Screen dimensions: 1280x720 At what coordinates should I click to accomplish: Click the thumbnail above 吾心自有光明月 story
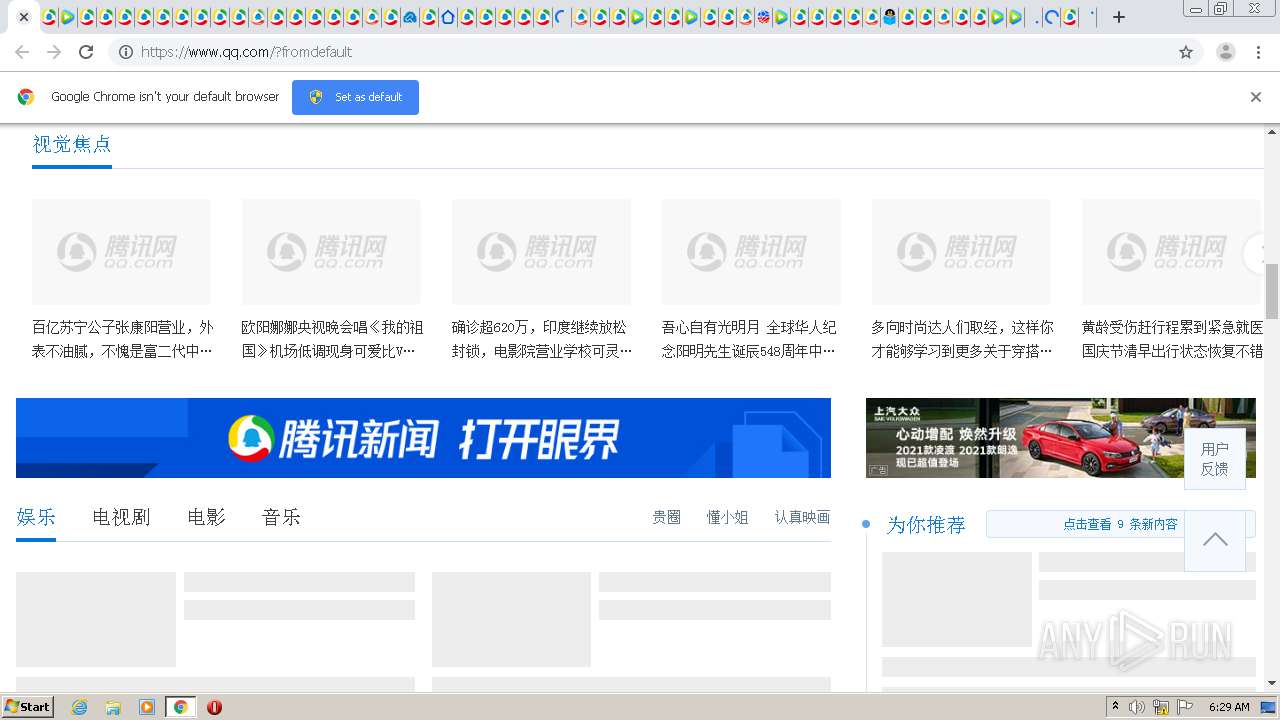(x=751, y=252)
